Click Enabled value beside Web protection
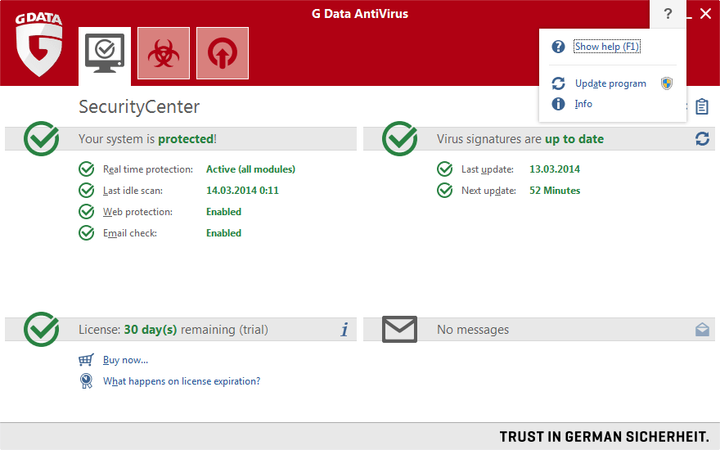 click(x=224, y=212)
